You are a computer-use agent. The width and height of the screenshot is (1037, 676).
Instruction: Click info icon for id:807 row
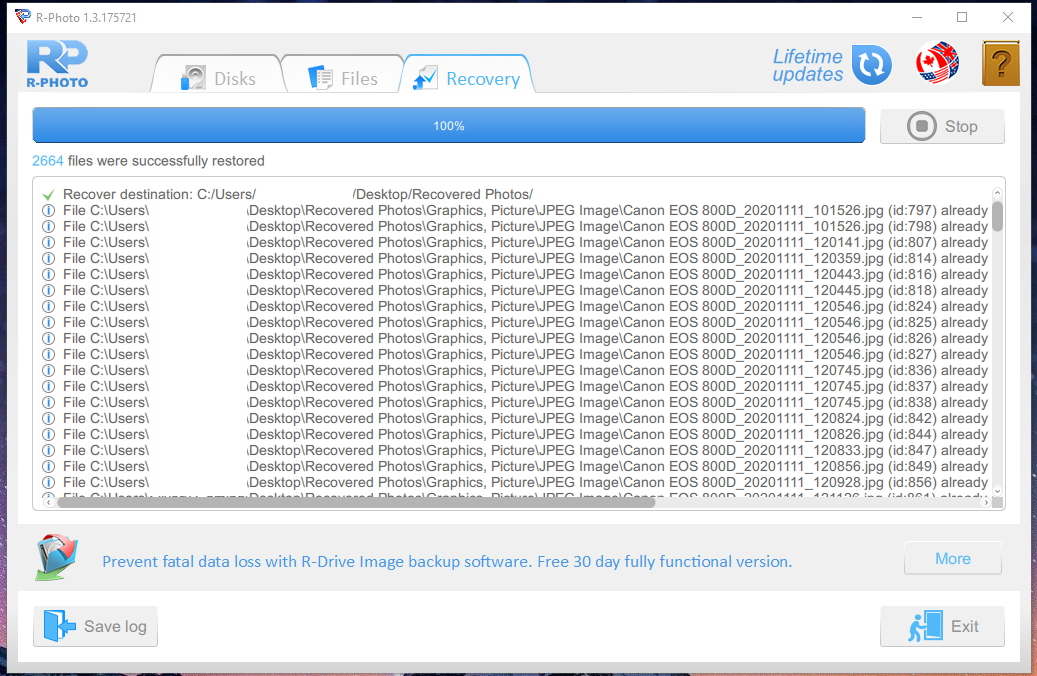48,242
